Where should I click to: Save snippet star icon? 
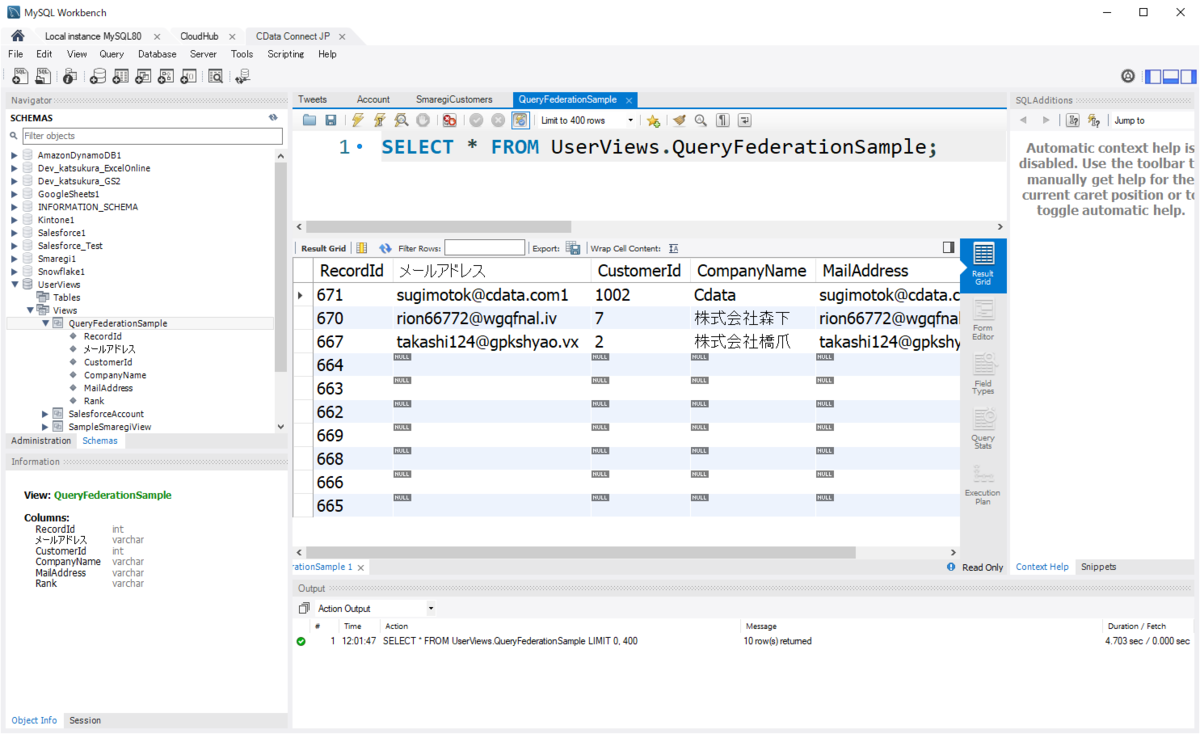point(653,120)
